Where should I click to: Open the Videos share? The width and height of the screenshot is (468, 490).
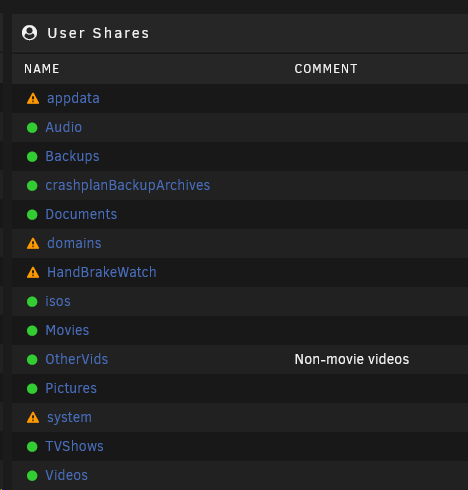(66, 475)
